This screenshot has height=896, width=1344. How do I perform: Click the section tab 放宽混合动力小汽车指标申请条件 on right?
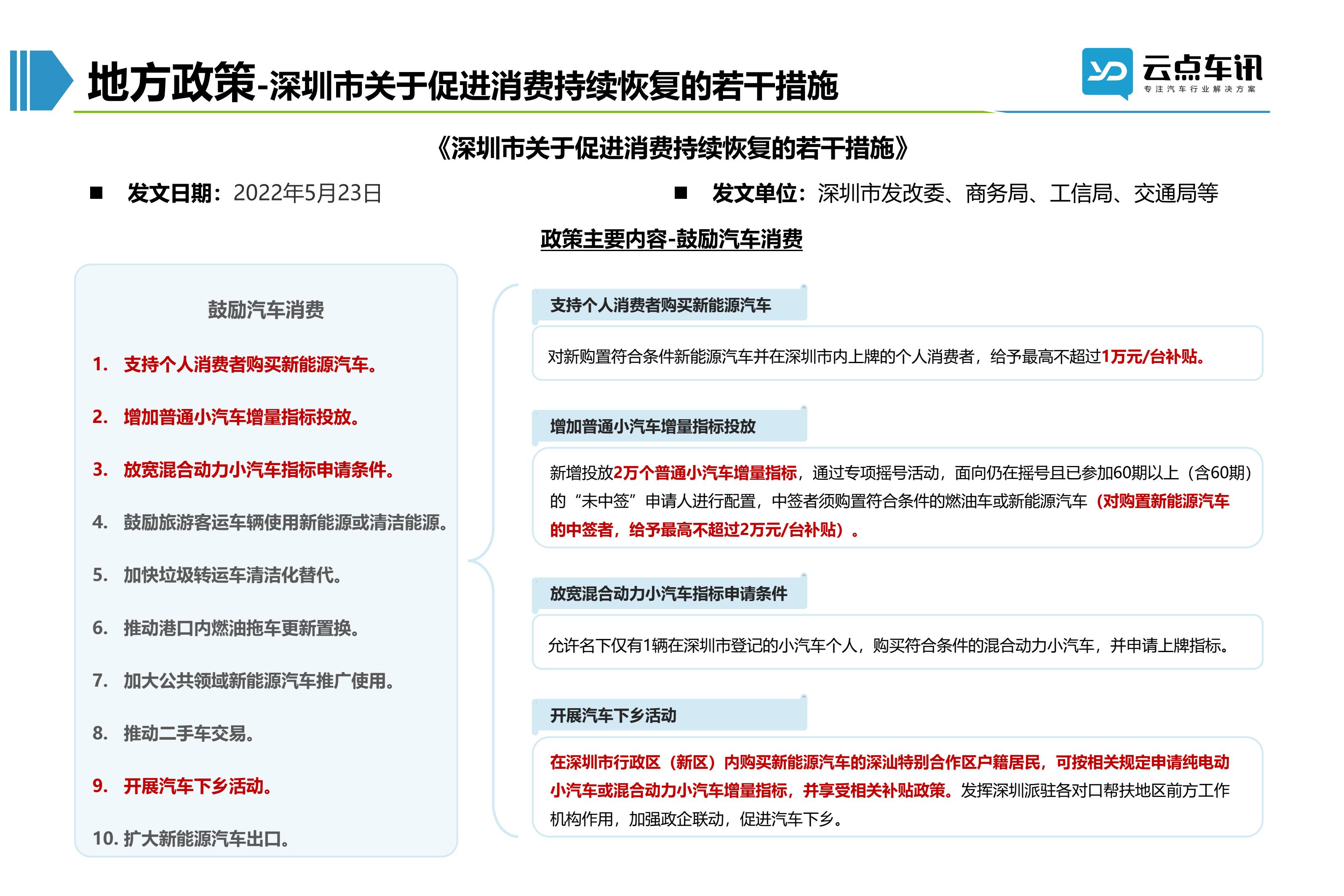[669, 594]
